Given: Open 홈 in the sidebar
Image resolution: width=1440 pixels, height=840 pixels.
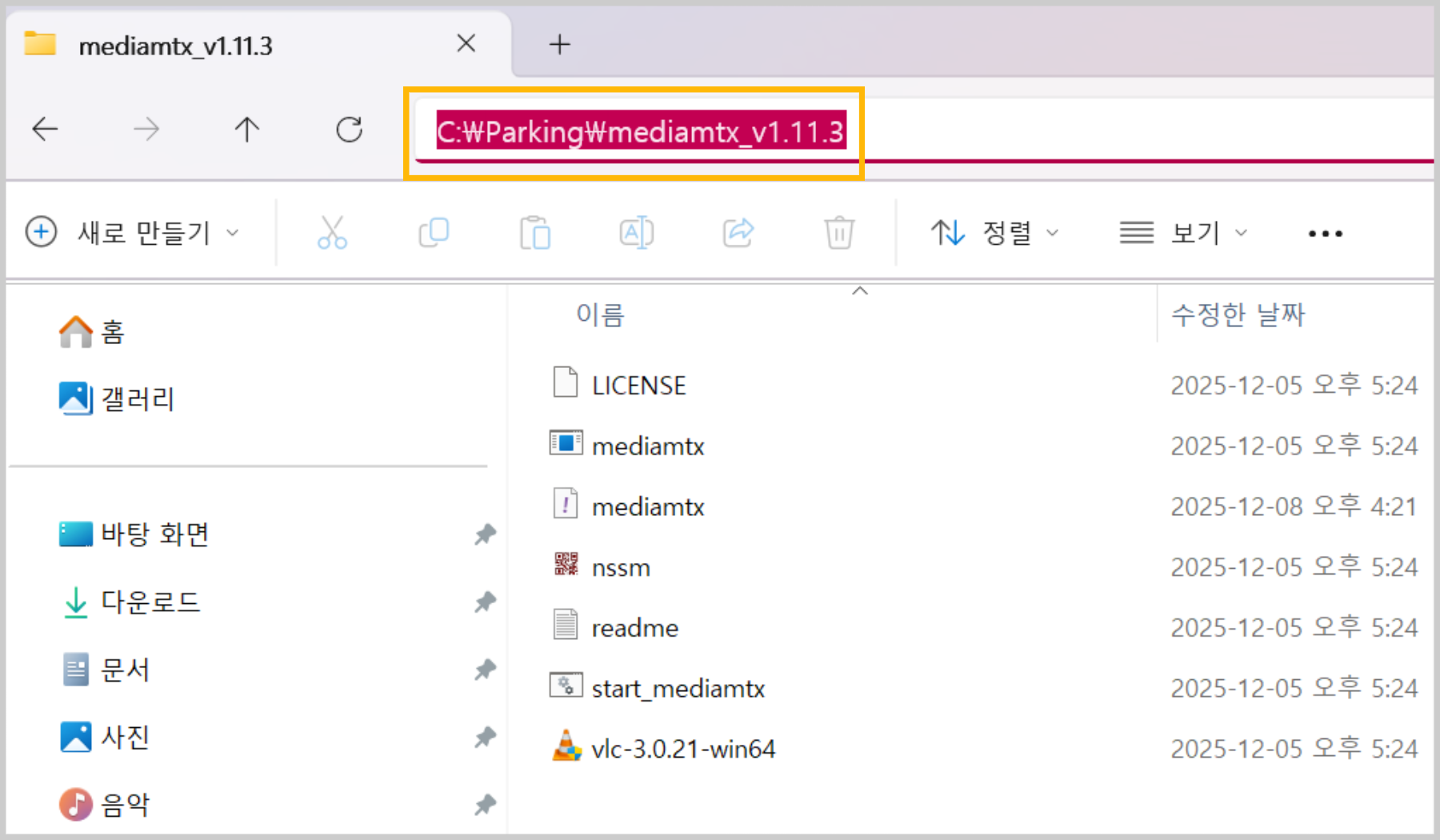Looking at the screenshot, I should coord(92,331).
